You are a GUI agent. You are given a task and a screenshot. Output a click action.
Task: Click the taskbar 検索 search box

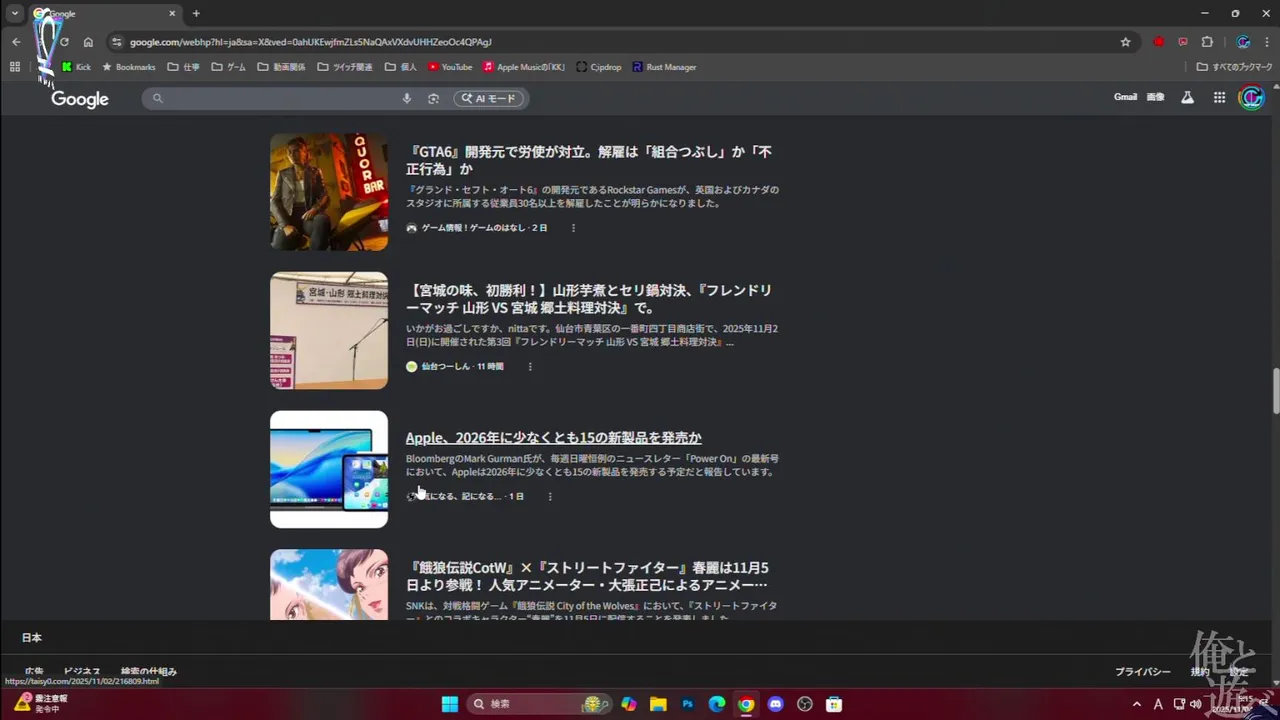(x=540, y=704)
